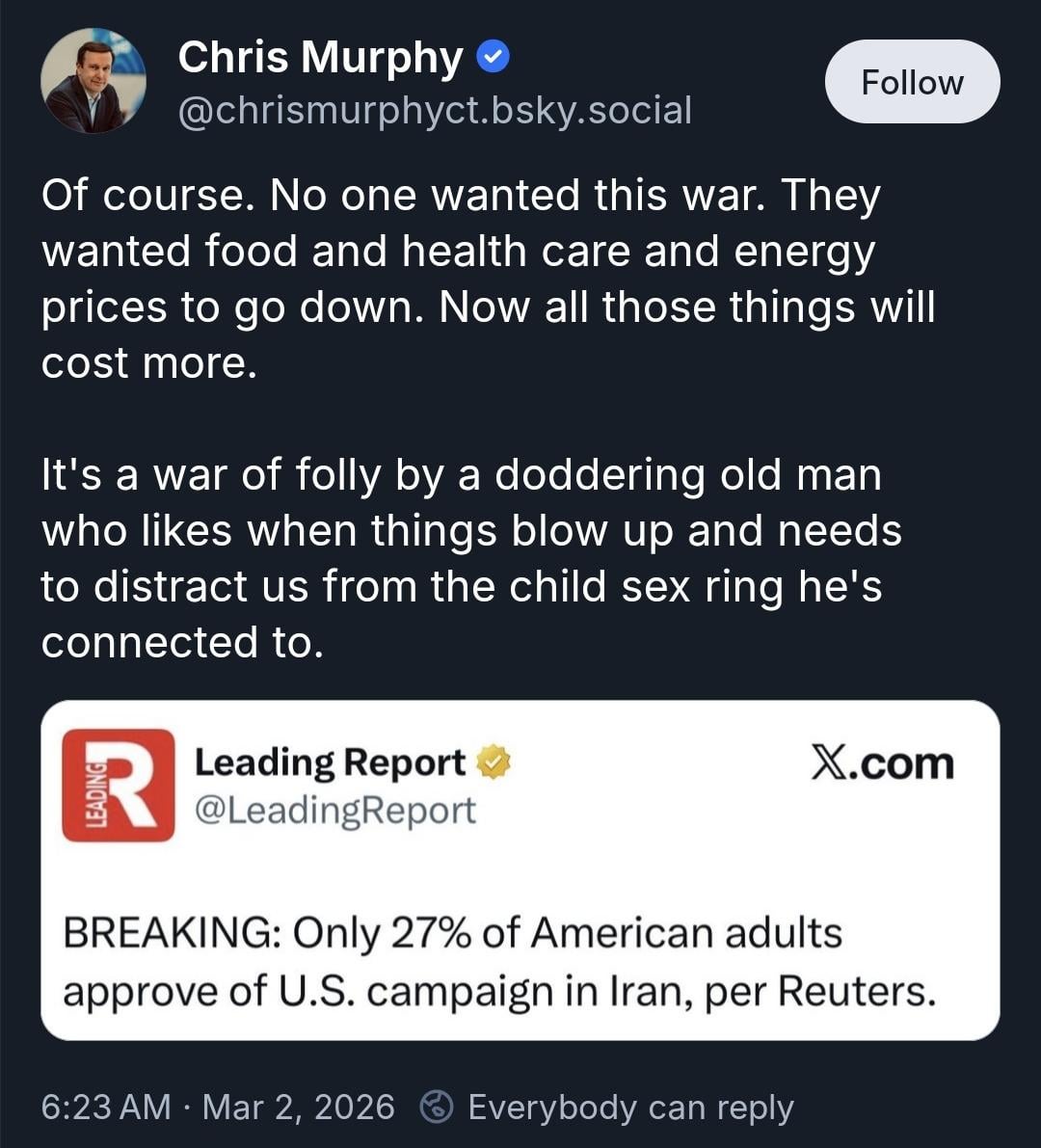Click the paragraph about food and health care prices
This screenshot has height=1148, width=1041.
[488, 280]
